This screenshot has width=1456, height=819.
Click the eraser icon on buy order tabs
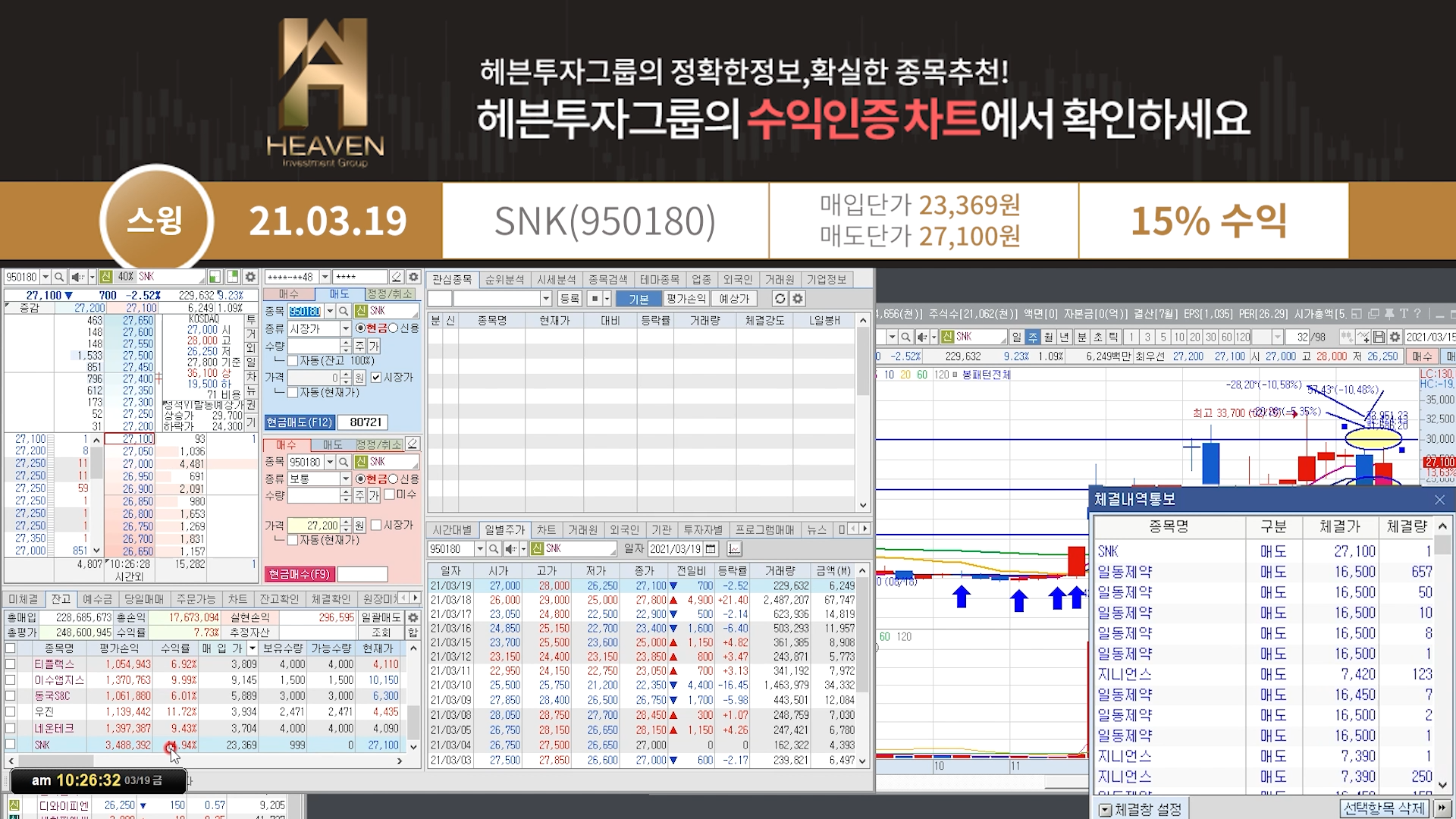pyautogui.click(x=413, y=444)
